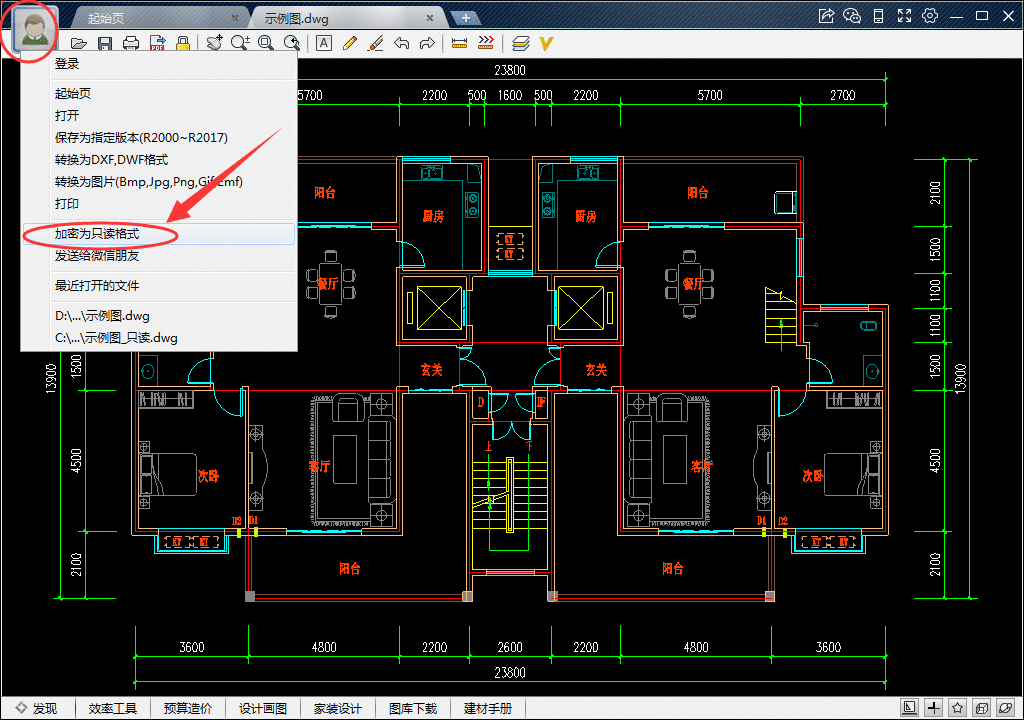Click the measure distance ruler icon

click(x=460, y=43)
